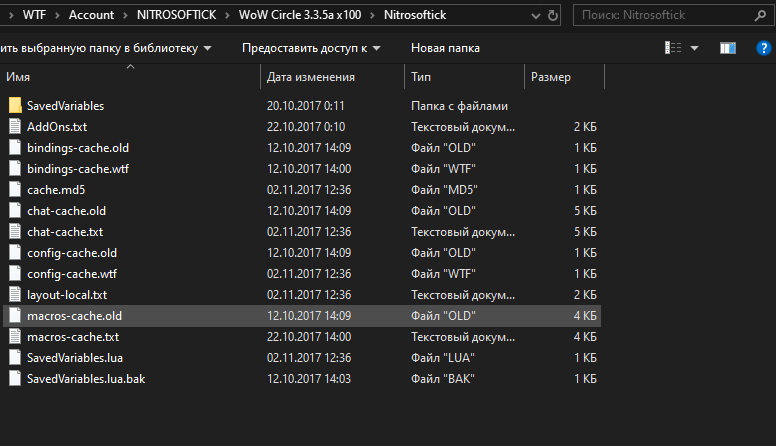
Task: Select the SavedVariables folder icon
Action: (x=15, y=106)
